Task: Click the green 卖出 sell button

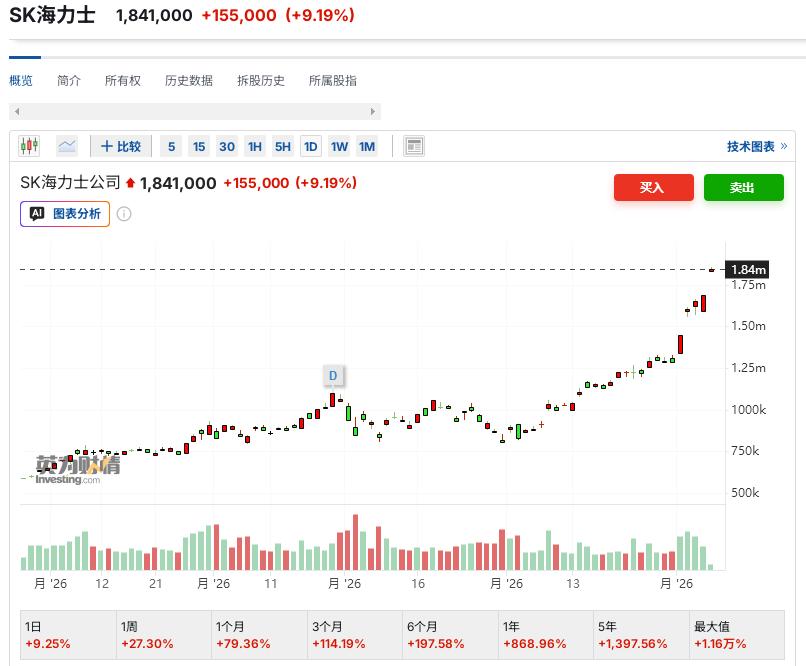Action: point(743,187)
